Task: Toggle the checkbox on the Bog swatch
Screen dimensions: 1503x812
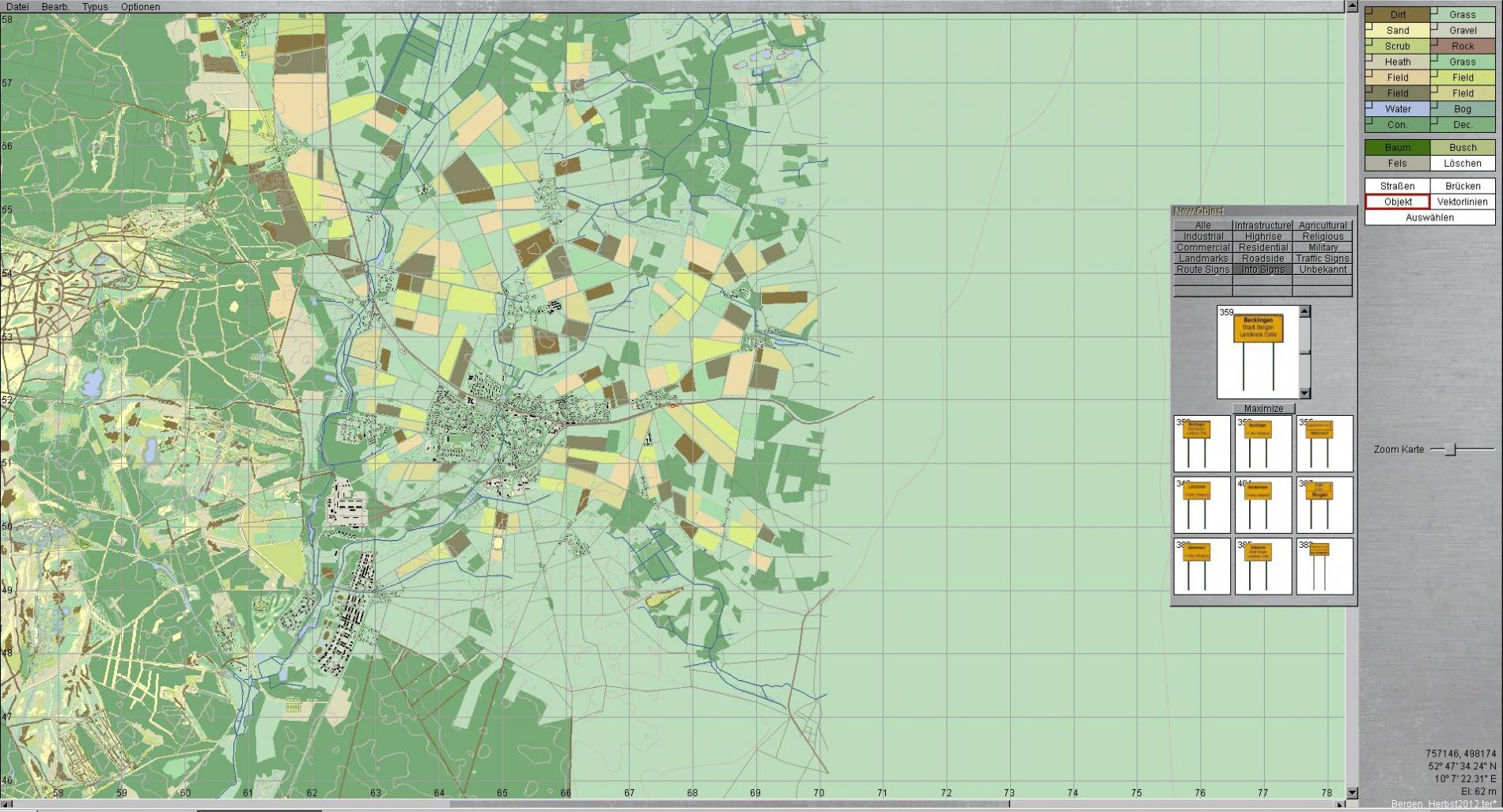Action: click(1434, 105)
